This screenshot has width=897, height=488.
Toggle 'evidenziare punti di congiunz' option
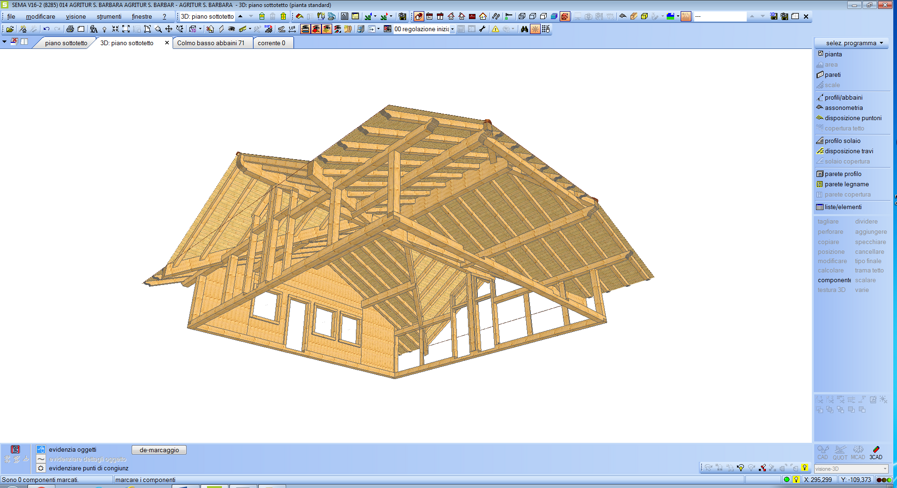coord(41,468)
